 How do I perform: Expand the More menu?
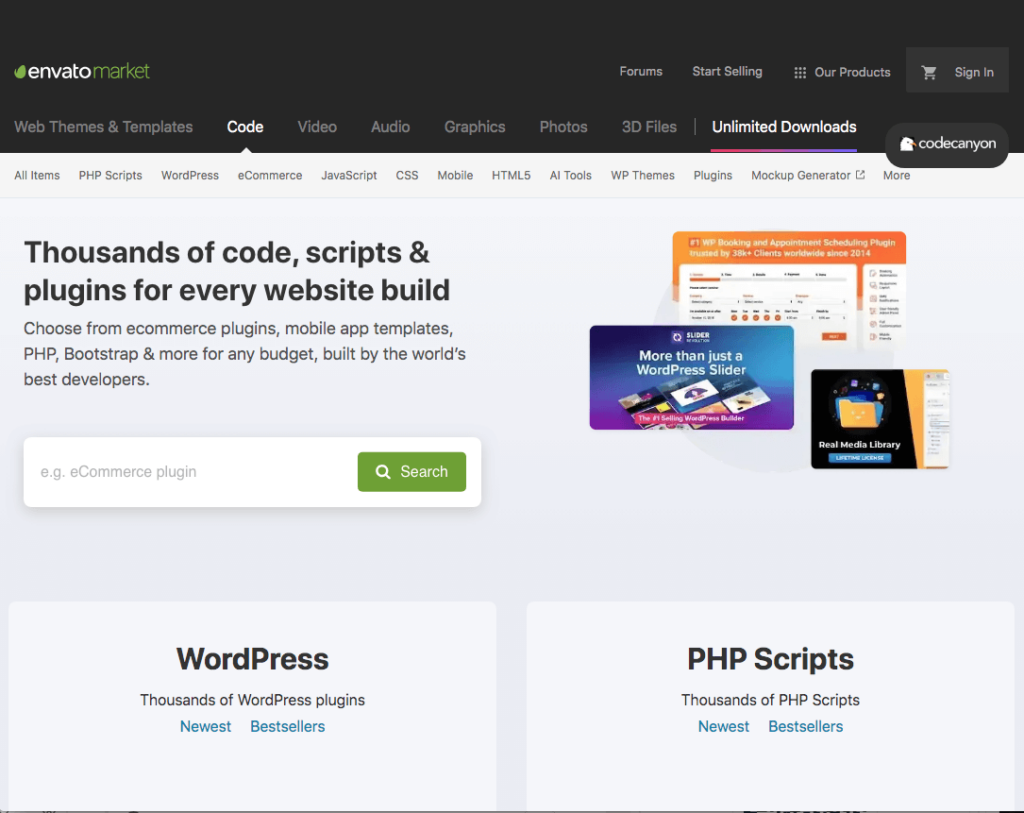896,175
